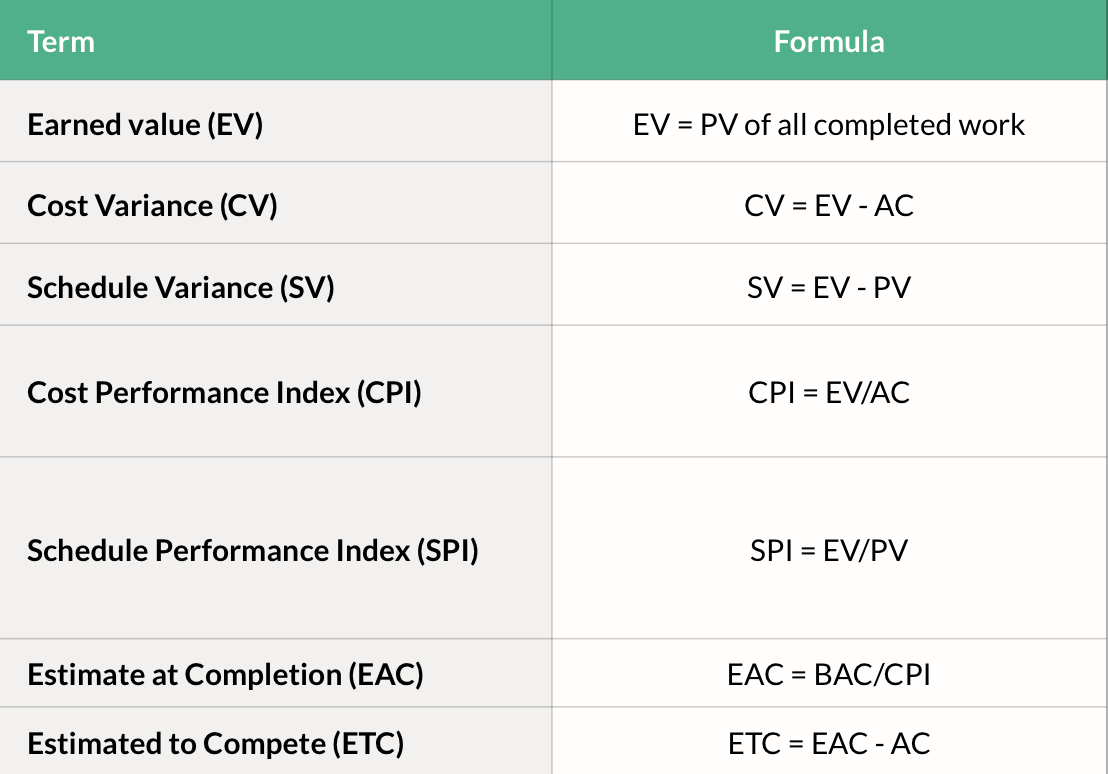Click the Term column header
Image resolution: width=1108 pixels, height=774 pixels.
(61, 42)
